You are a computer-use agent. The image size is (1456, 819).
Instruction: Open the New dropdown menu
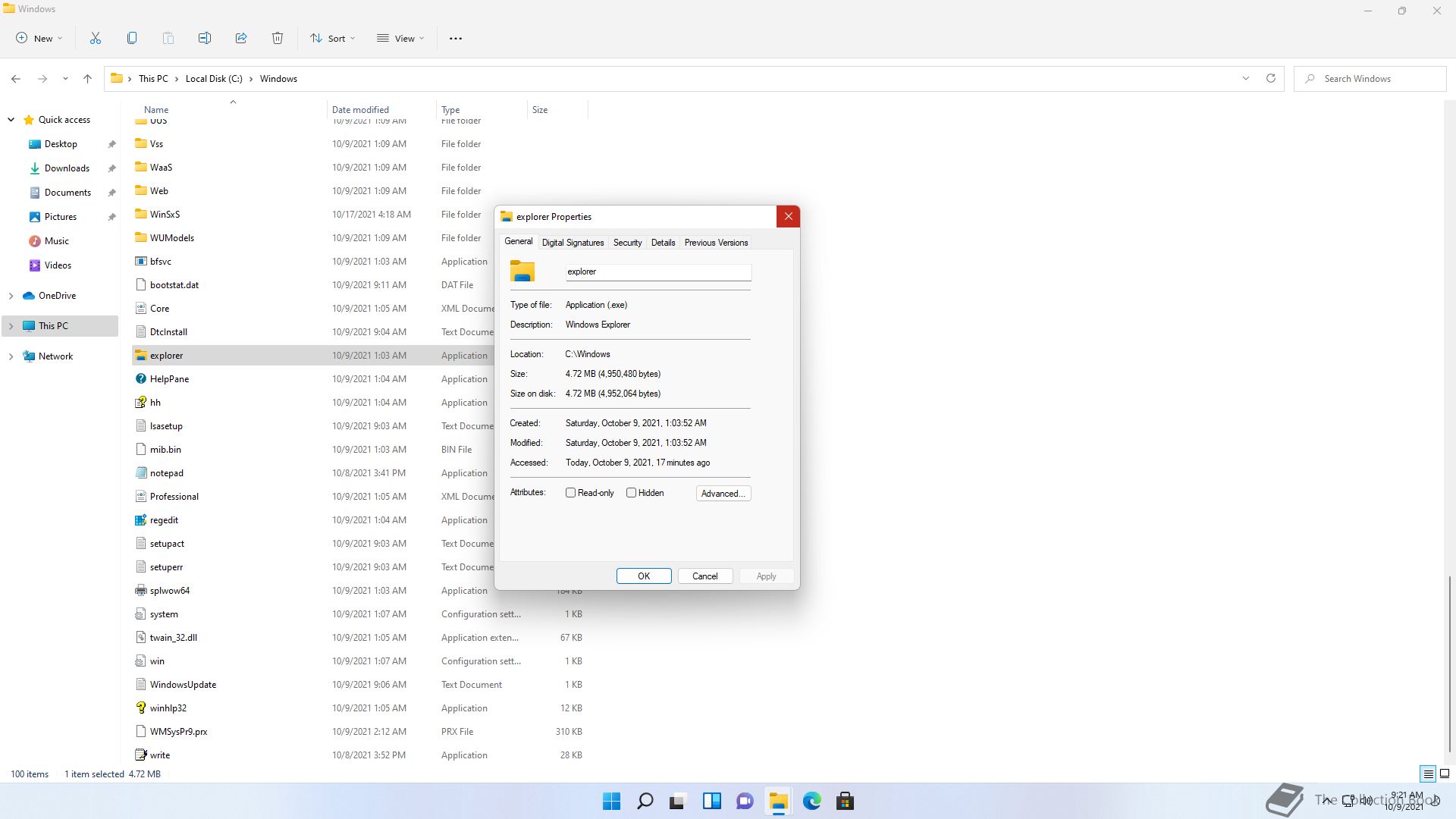click(x=39, y=38)
